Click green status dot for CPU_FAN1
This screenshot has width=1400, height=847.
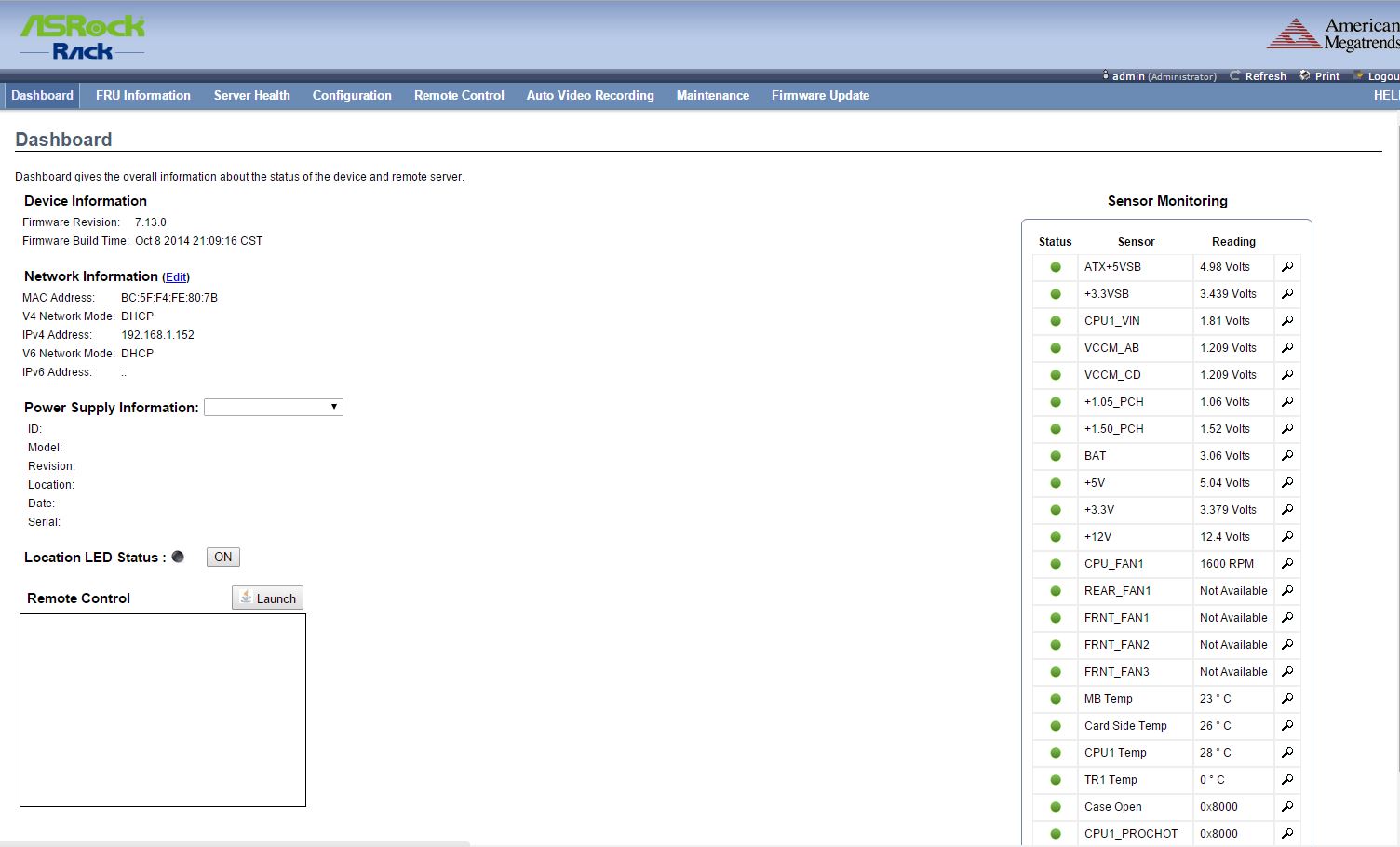coord(1056,564)
